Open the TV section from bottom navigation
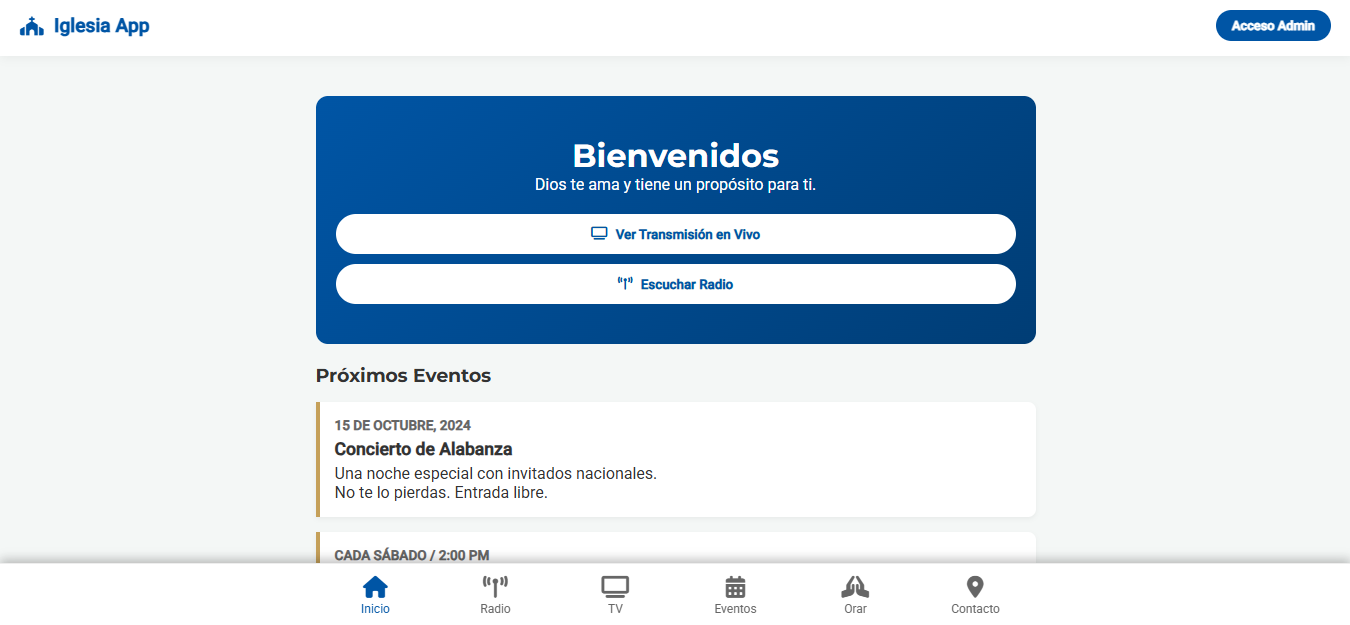Screen dimensions: 1350x625 (614, 595)
